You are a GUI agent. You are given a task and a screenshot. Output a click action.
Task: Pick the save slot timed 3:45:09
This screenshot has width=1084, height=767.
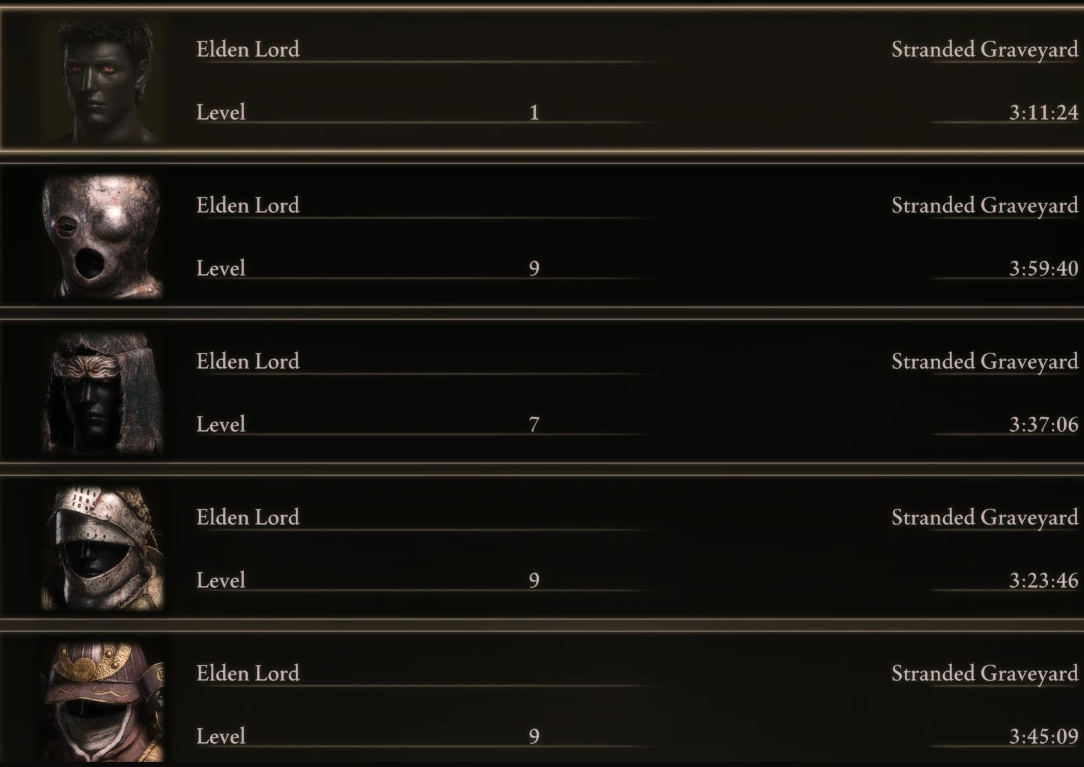point(542,699)
